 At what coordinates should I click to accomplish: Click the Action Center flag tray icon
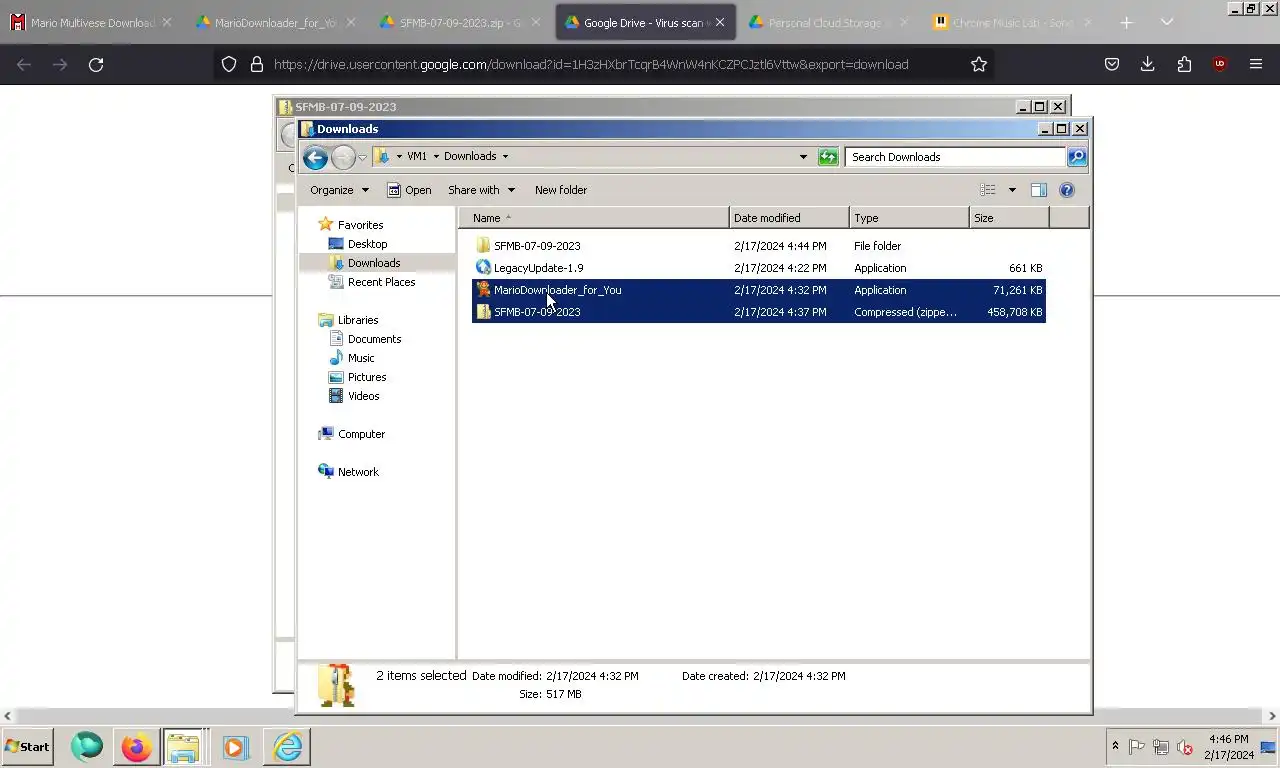1137,747
